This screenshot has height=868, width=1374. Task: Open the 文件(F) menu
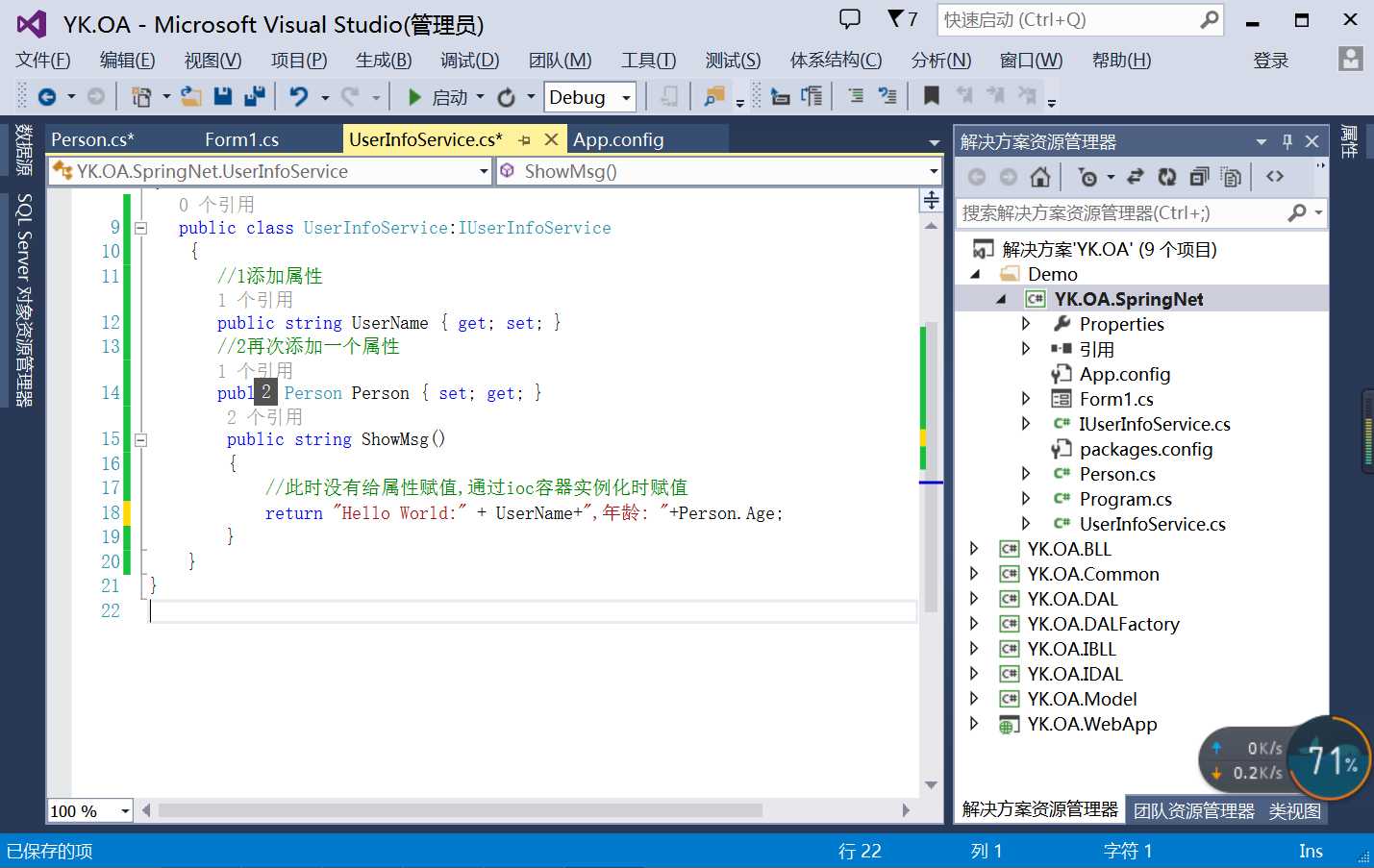[x=43, y=61]
